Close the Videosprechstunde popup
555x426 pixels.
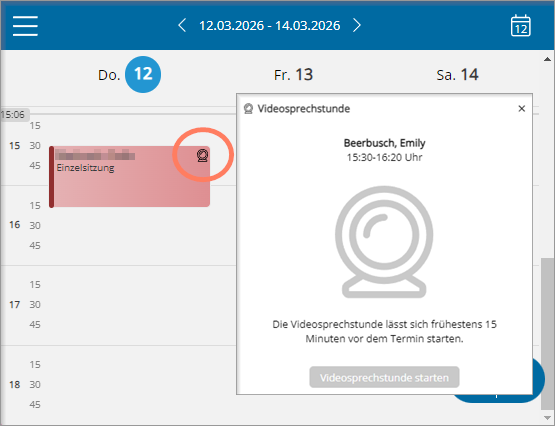(x=521, y=109)
